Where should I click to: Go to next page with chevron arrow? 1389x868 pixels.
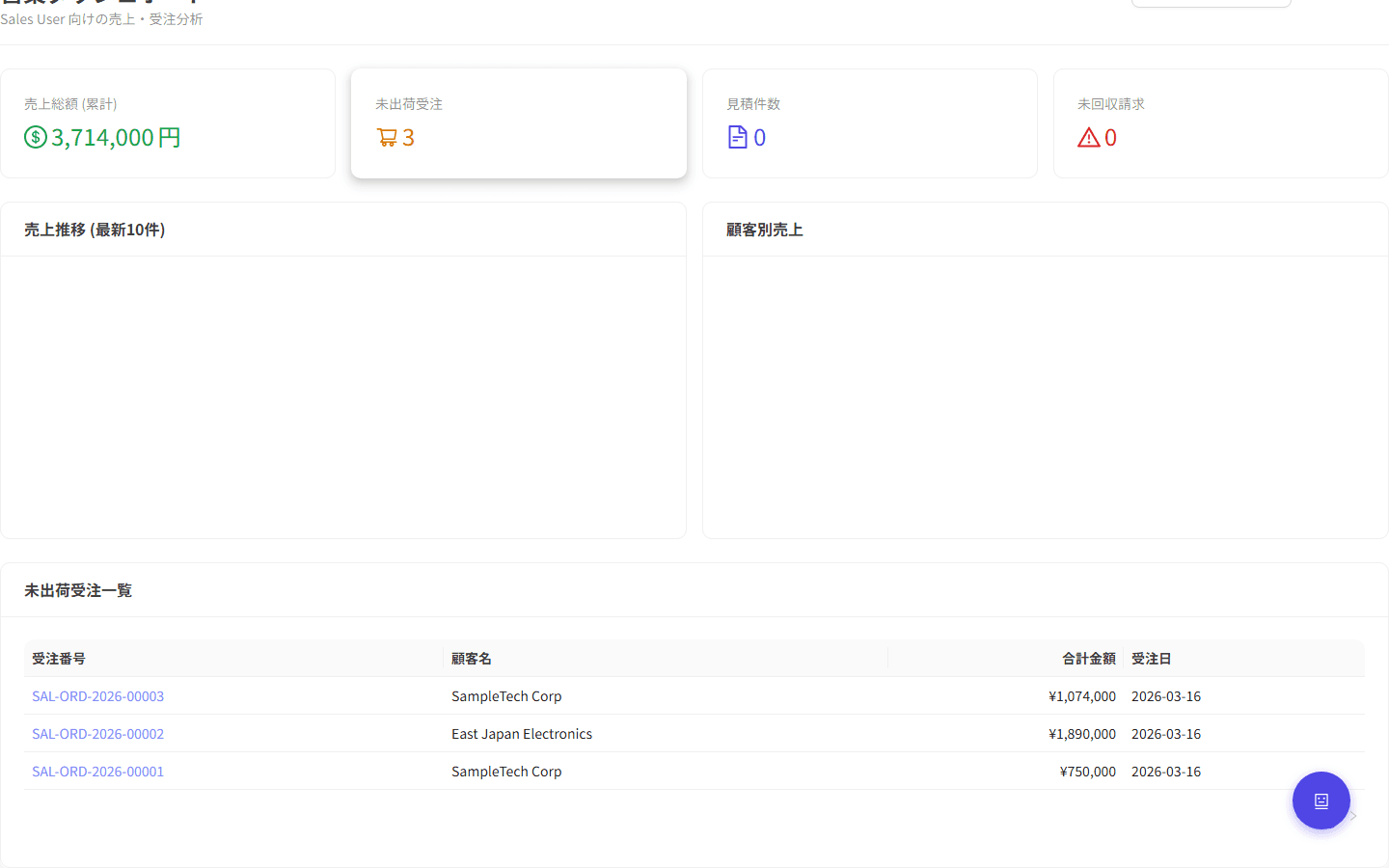[1353, 816]
